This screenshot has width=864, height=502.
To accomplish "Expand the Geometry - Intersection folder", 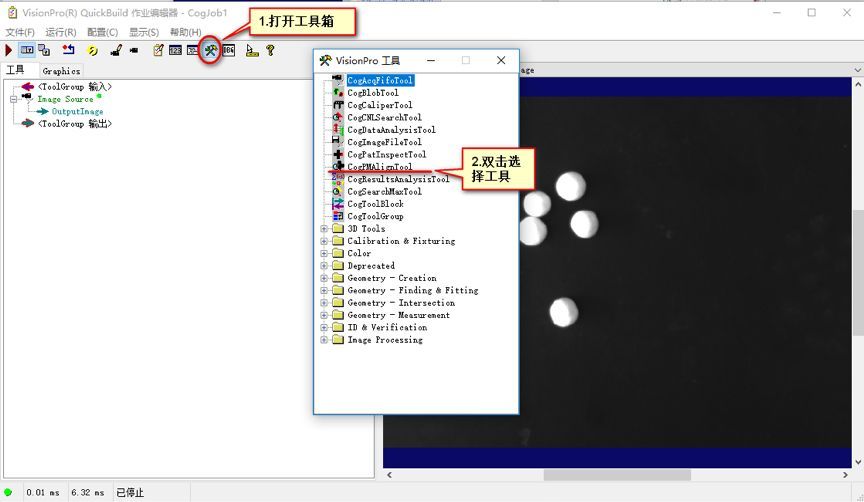I will pyautogui.click(x=324, y=303).
